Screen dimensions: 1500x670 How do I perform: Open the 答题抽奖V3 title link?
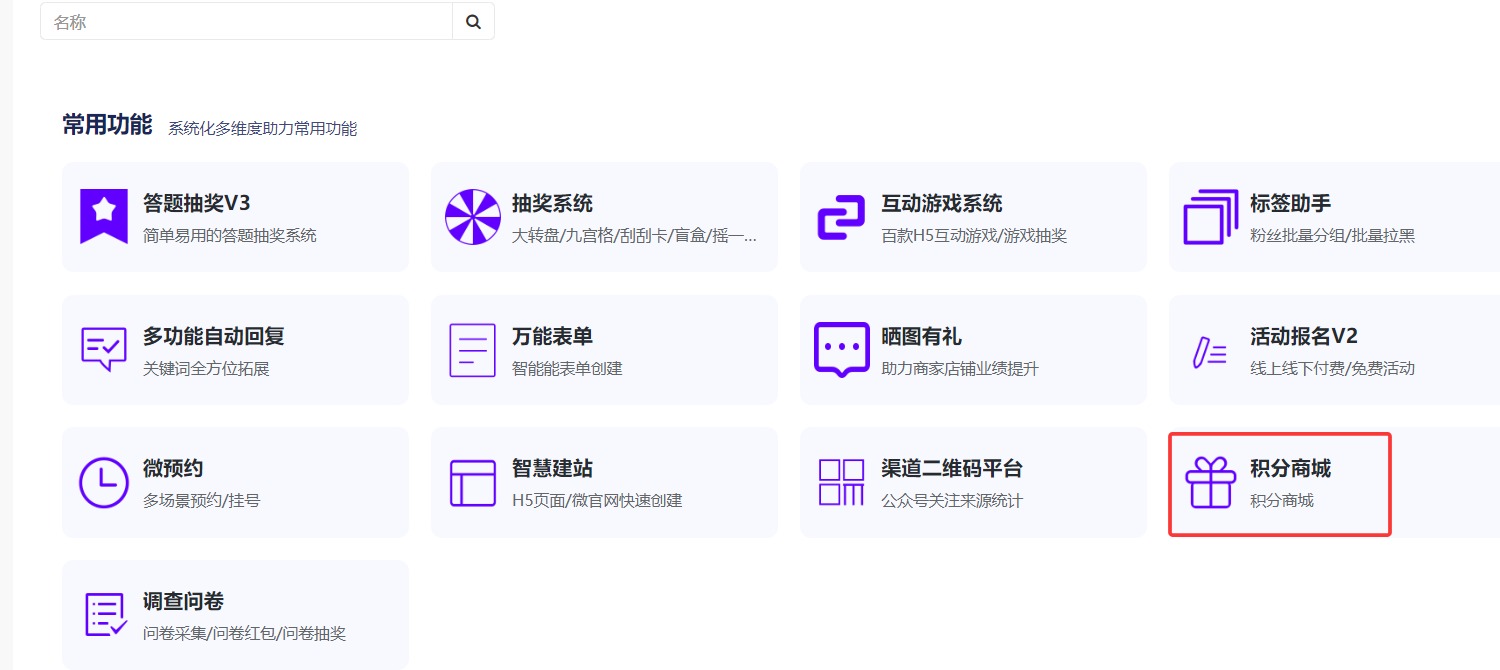point(197,204)
